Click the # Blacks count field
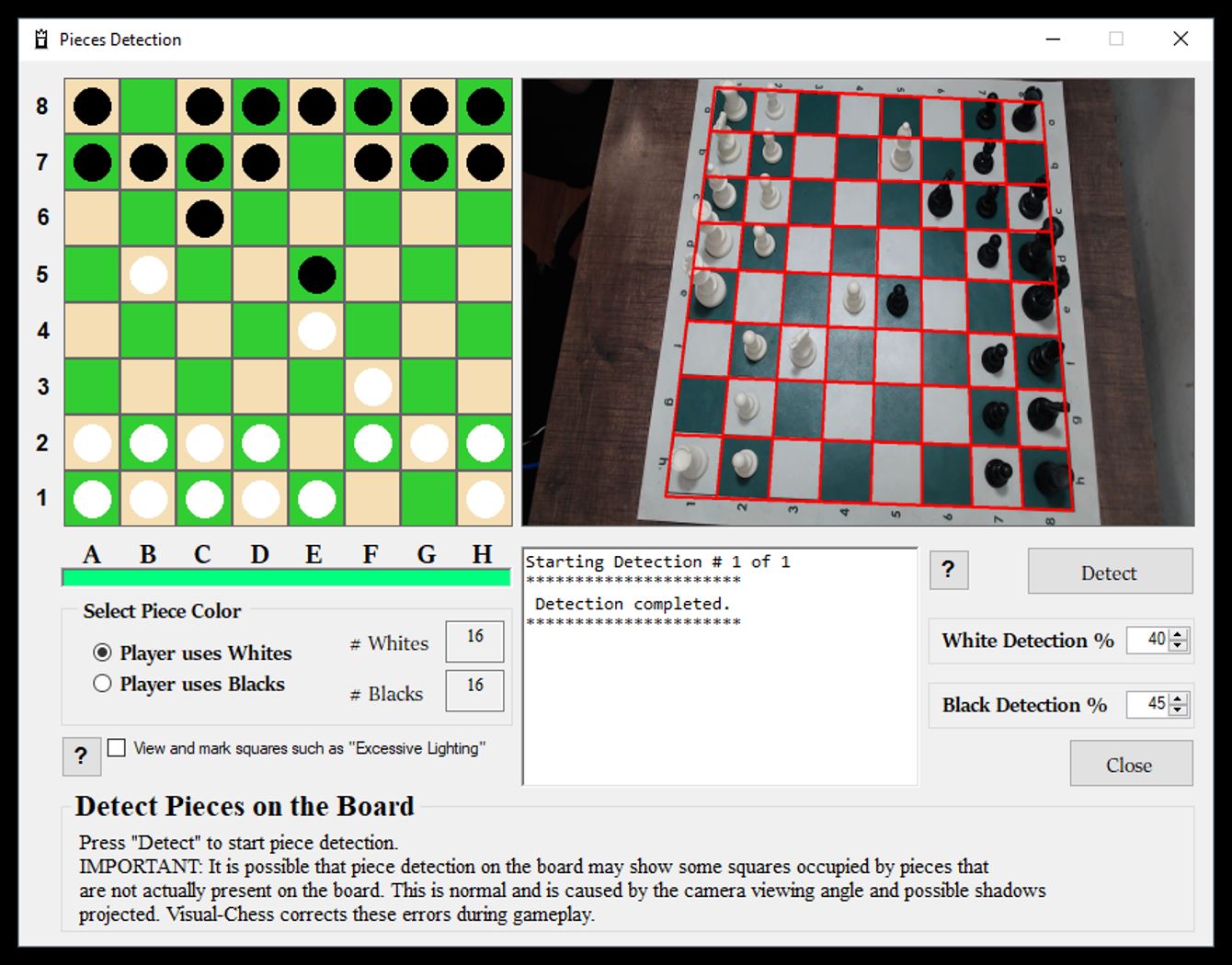Viewport: 1232px width, 965px height. click(x=474, y=690)
